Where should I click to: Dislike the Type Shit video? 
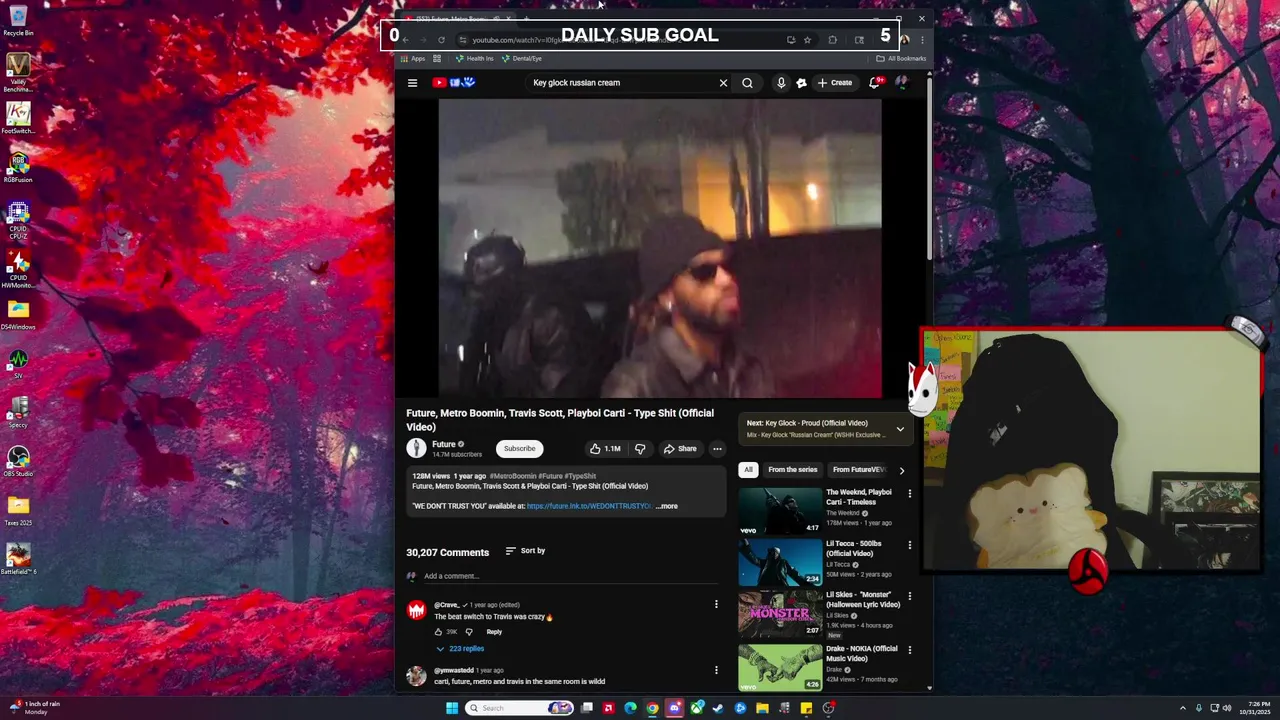click(x=640, y=449)
